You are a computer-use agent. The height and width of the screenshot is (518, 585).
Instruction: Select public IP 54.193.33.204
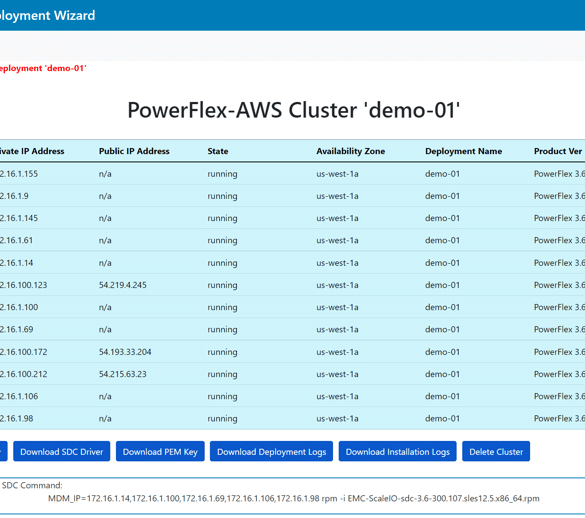pos(125,352)
